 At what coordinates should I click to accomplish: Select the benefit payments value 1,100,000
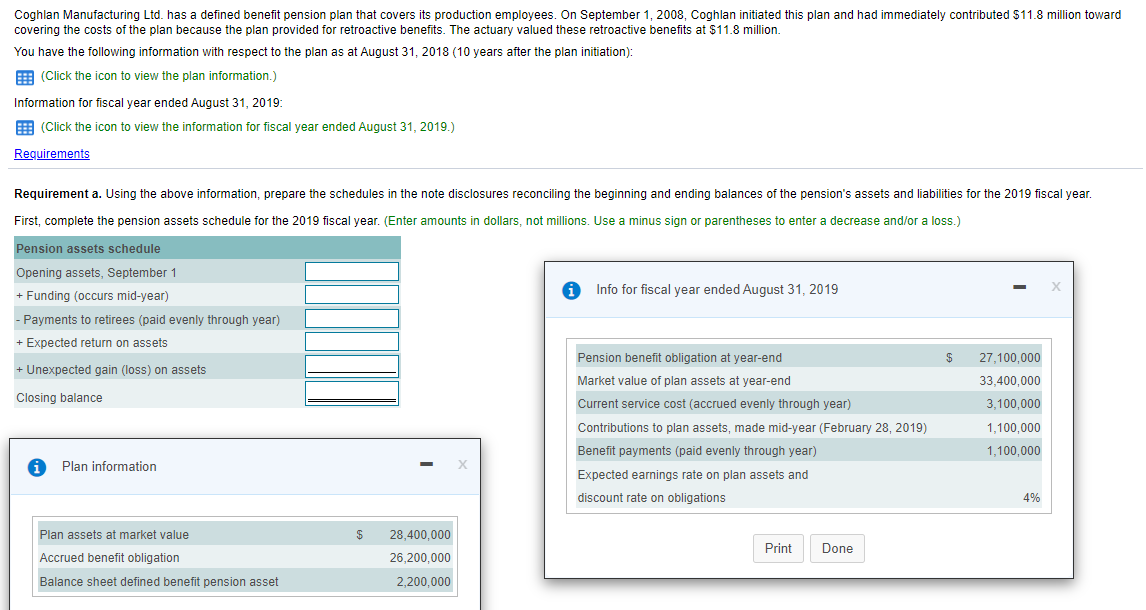1014,451
